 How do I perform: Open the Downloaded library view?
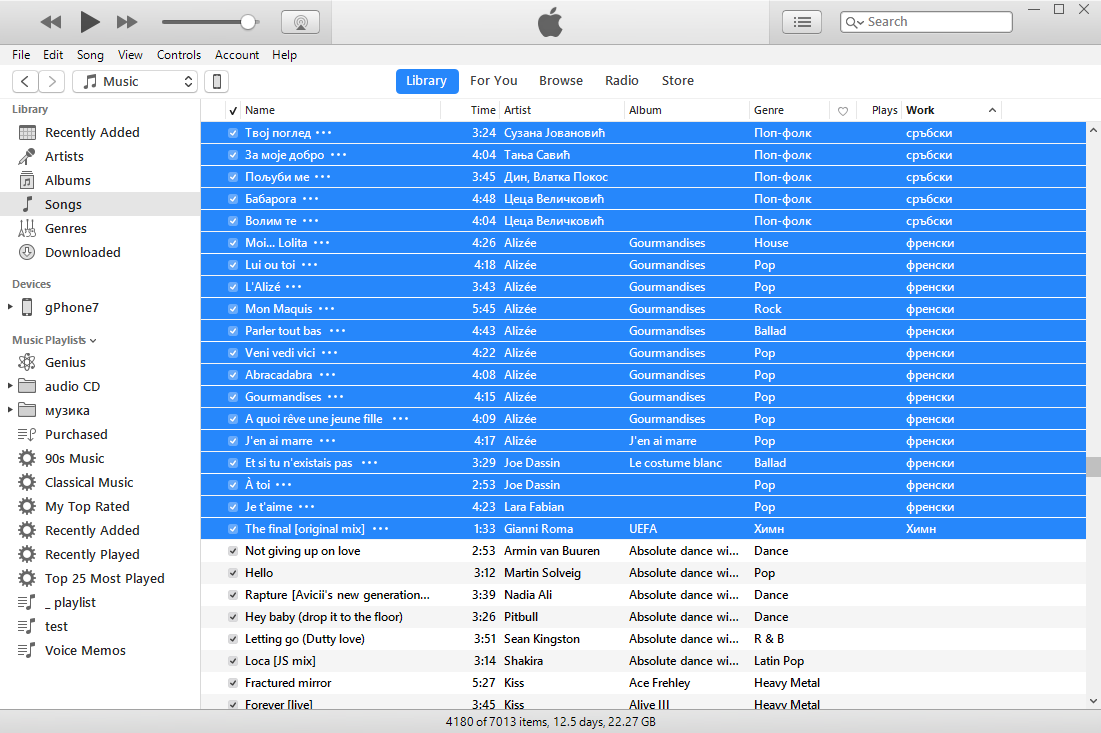(82, 252)
